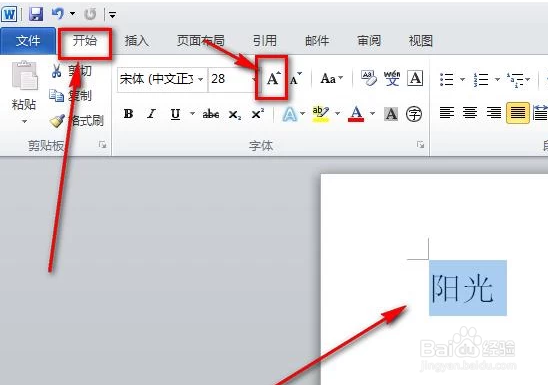
Task: Open Customize Quick Access Toolbar dropdown
Action: click(x=112, y=15)
